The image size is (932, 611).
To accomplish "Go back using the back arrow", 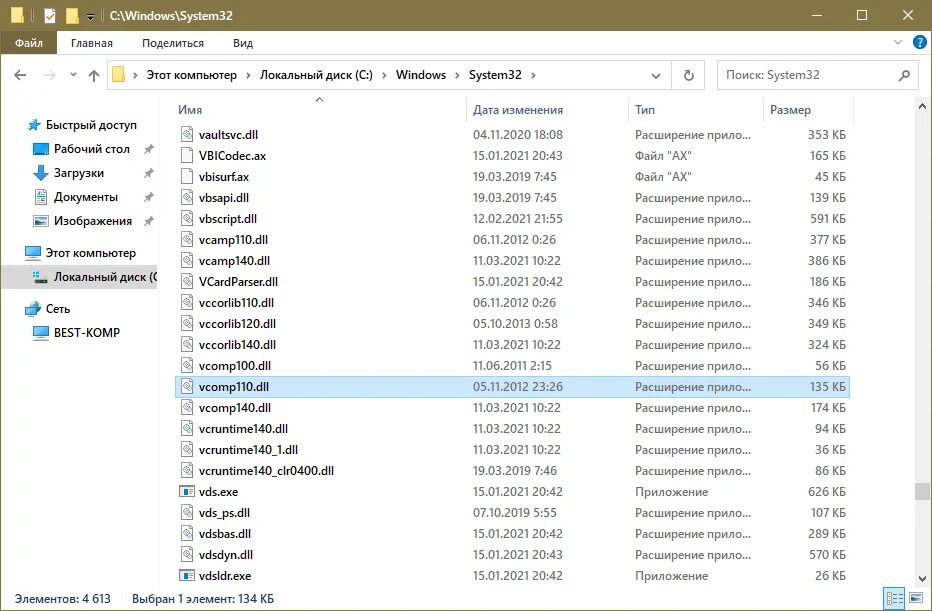I will coord(20,75).
